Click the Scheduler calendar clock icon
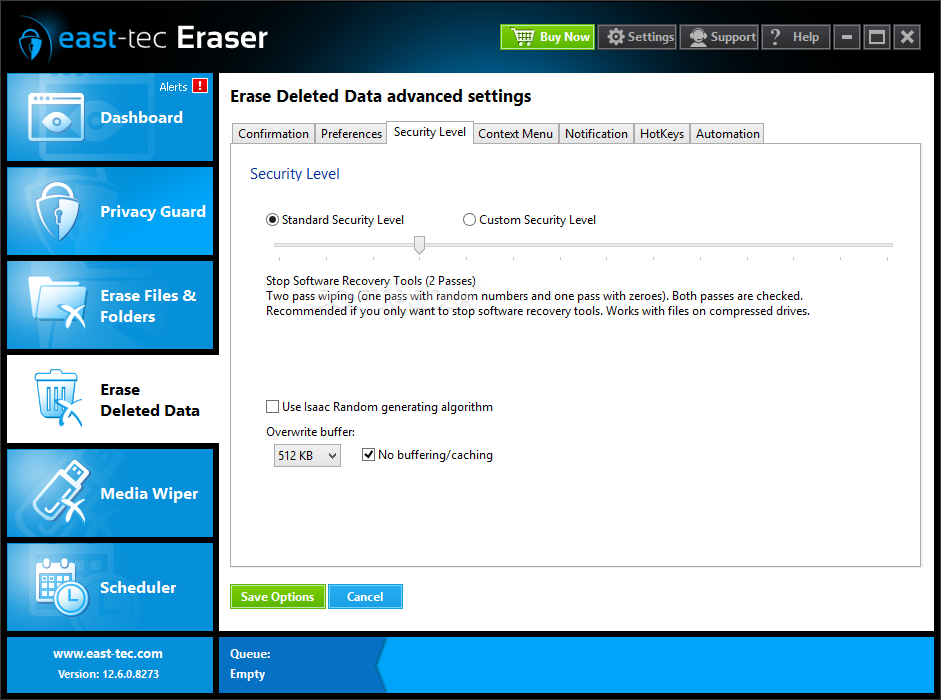Image resolution: width=941 pixels, height=700 pixels. pos(62,587)
